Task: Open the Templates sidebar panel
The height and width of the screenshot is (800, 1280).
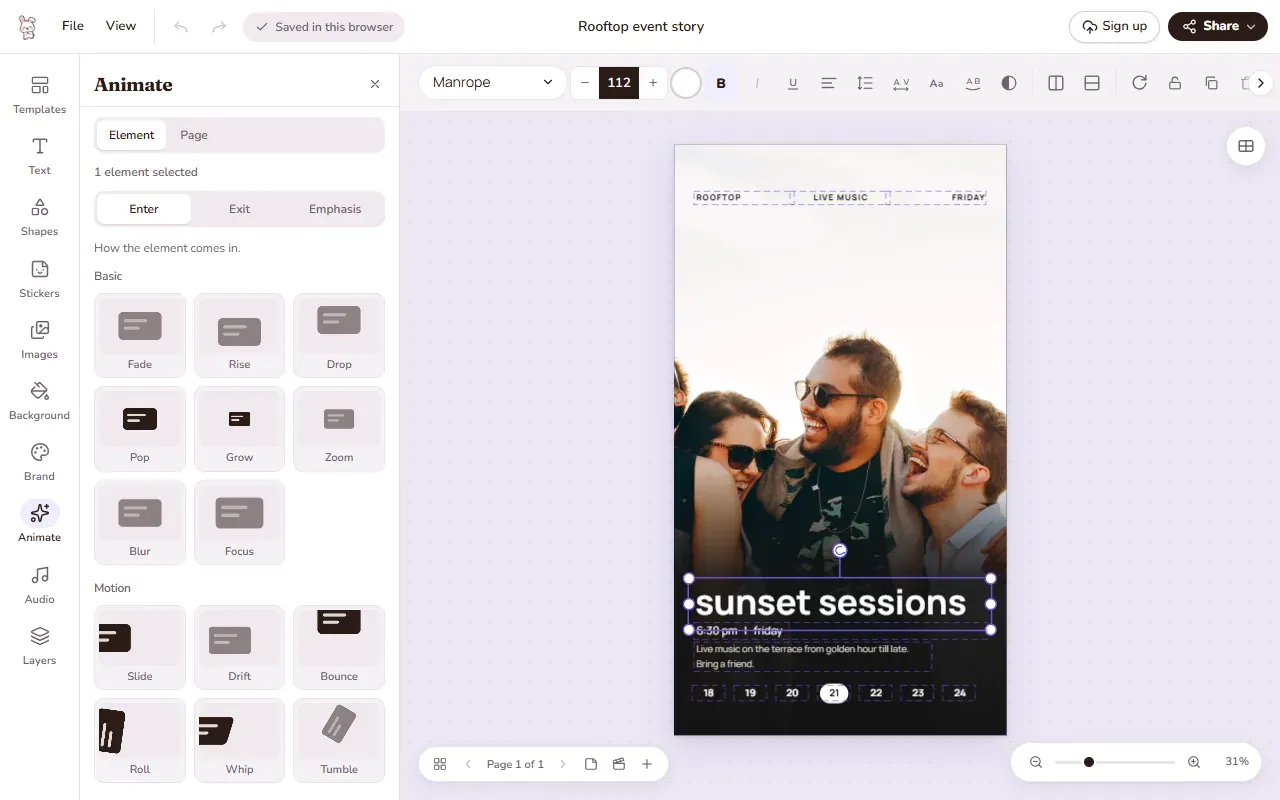Action: point(39,95)
